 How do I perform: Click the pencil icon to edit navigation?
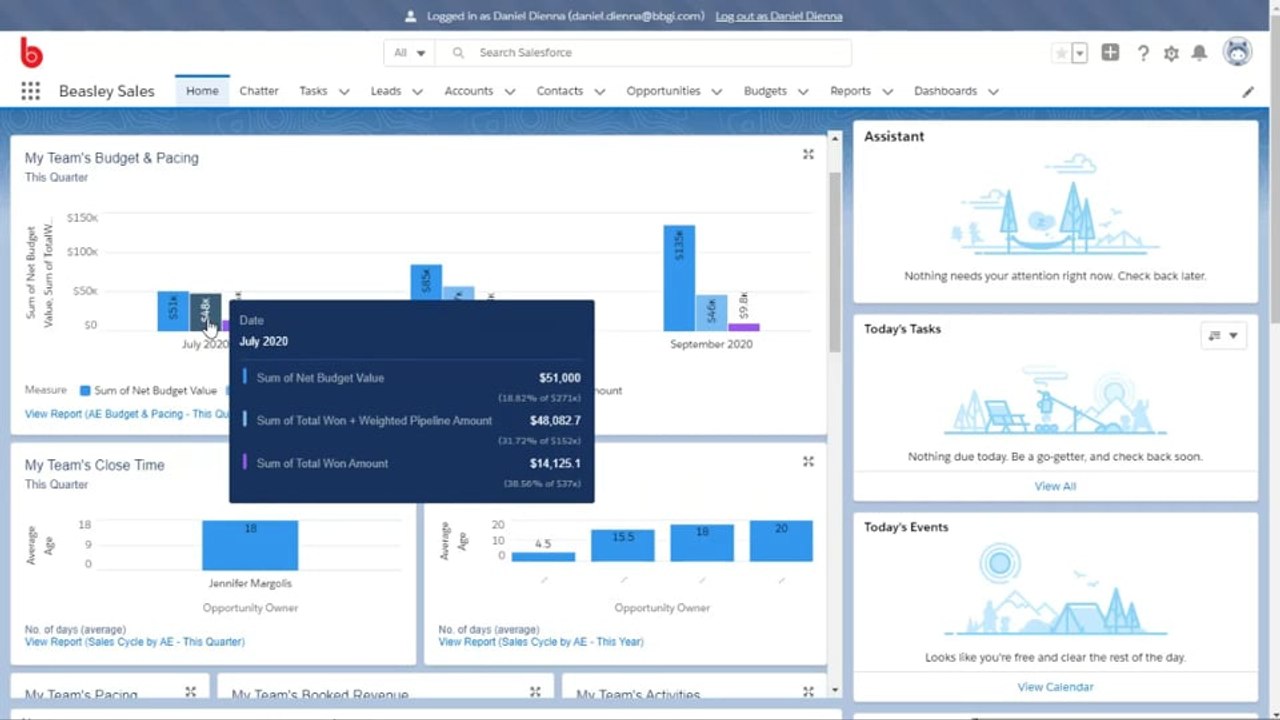[1248, 91]
